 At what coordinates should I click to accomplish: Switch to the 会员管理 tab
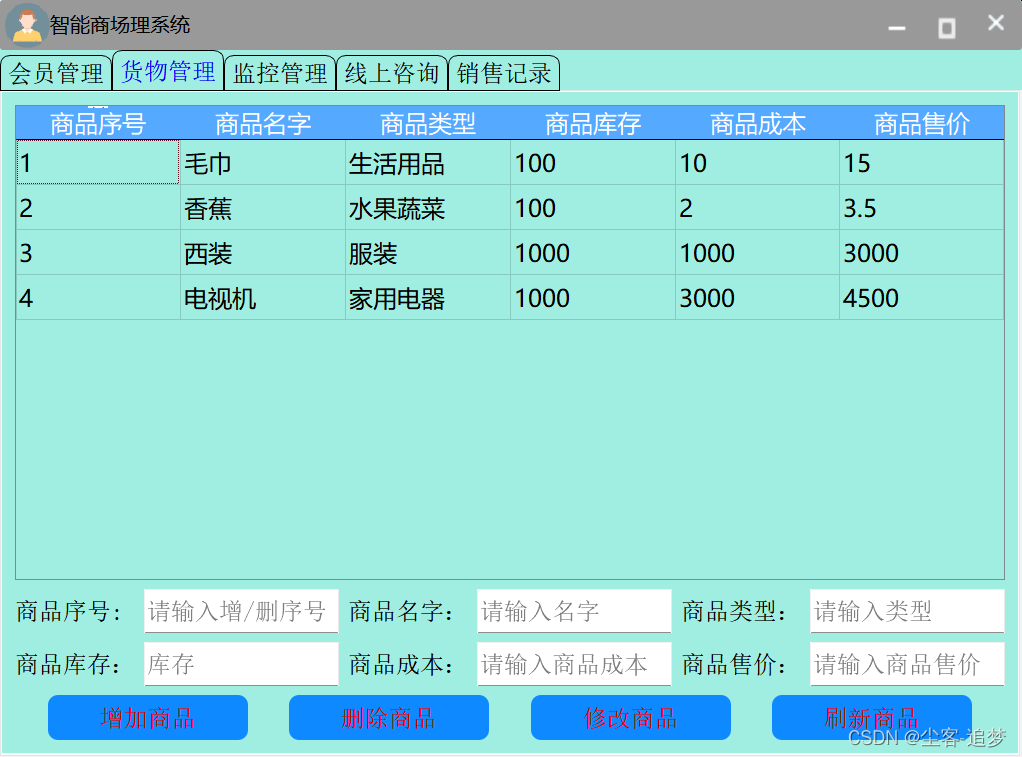tap(56, 73)
